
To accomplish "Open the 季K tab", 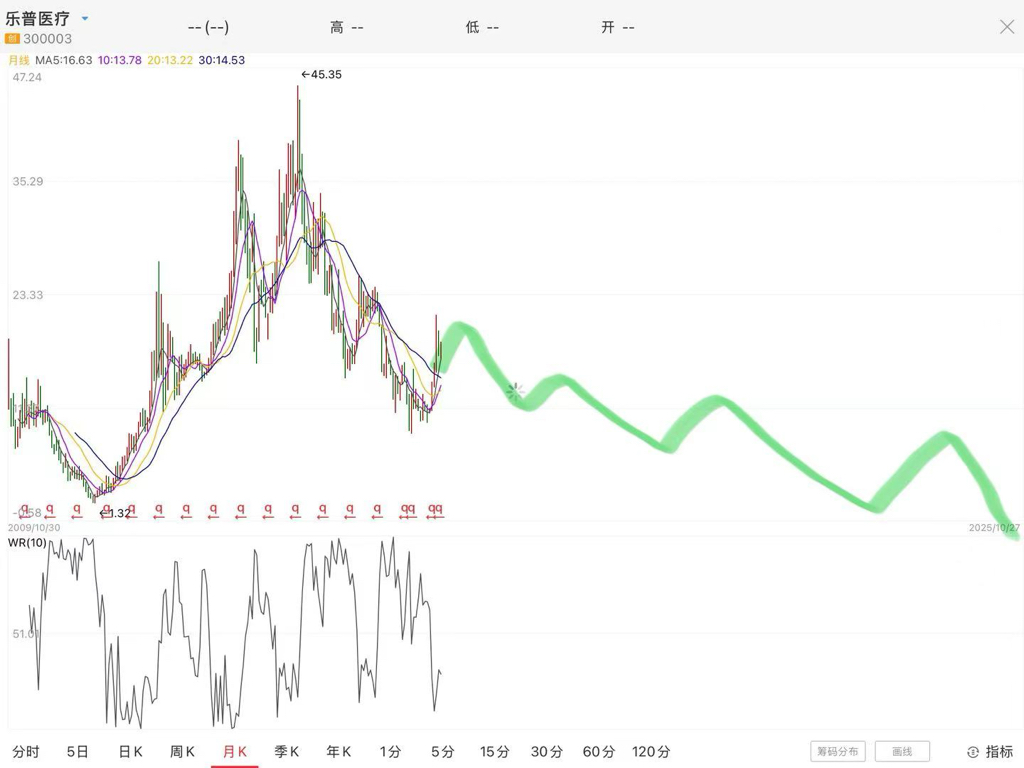I will click(x=286, y=752).
